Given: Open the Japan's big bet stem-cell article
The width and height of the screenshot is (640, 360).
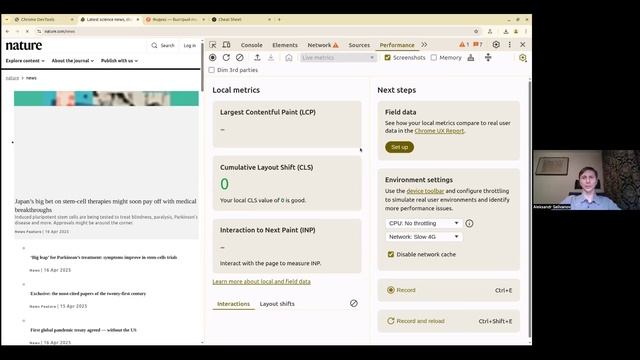Looking at the screenshot, I should (x=105, y=205).
